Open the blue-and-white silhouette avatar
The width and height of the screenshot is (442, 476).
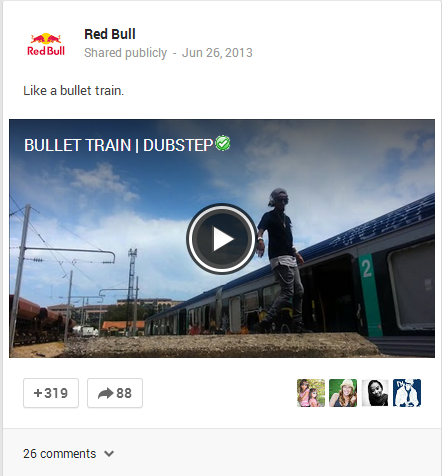click(407, 393)
